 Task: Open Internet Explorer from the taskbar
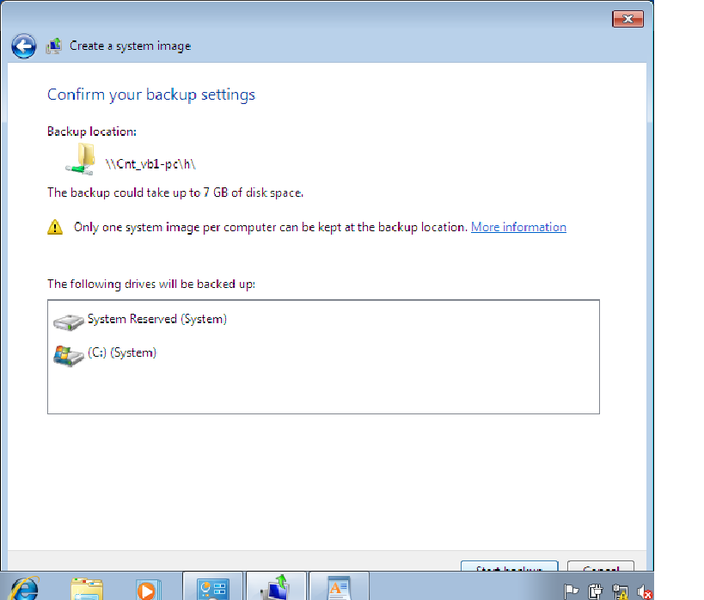coord(26,588)
